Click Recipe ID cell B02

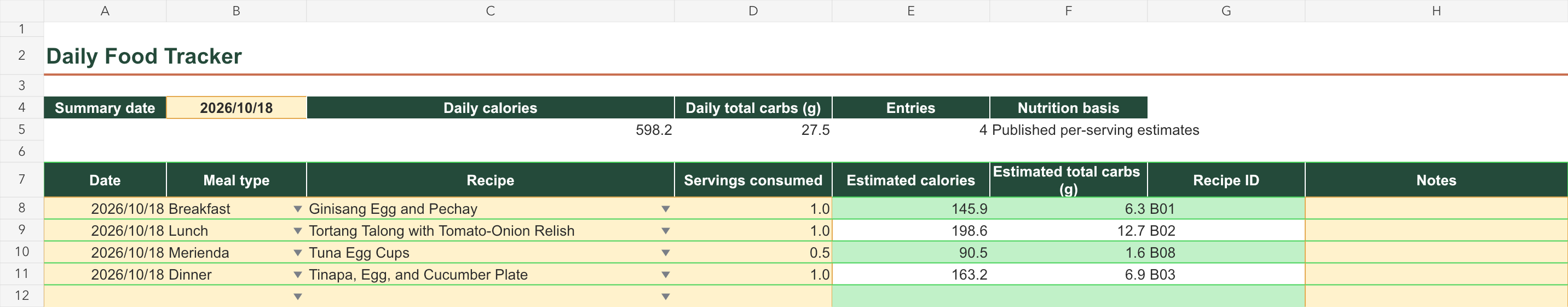(x=1226, y=231)
